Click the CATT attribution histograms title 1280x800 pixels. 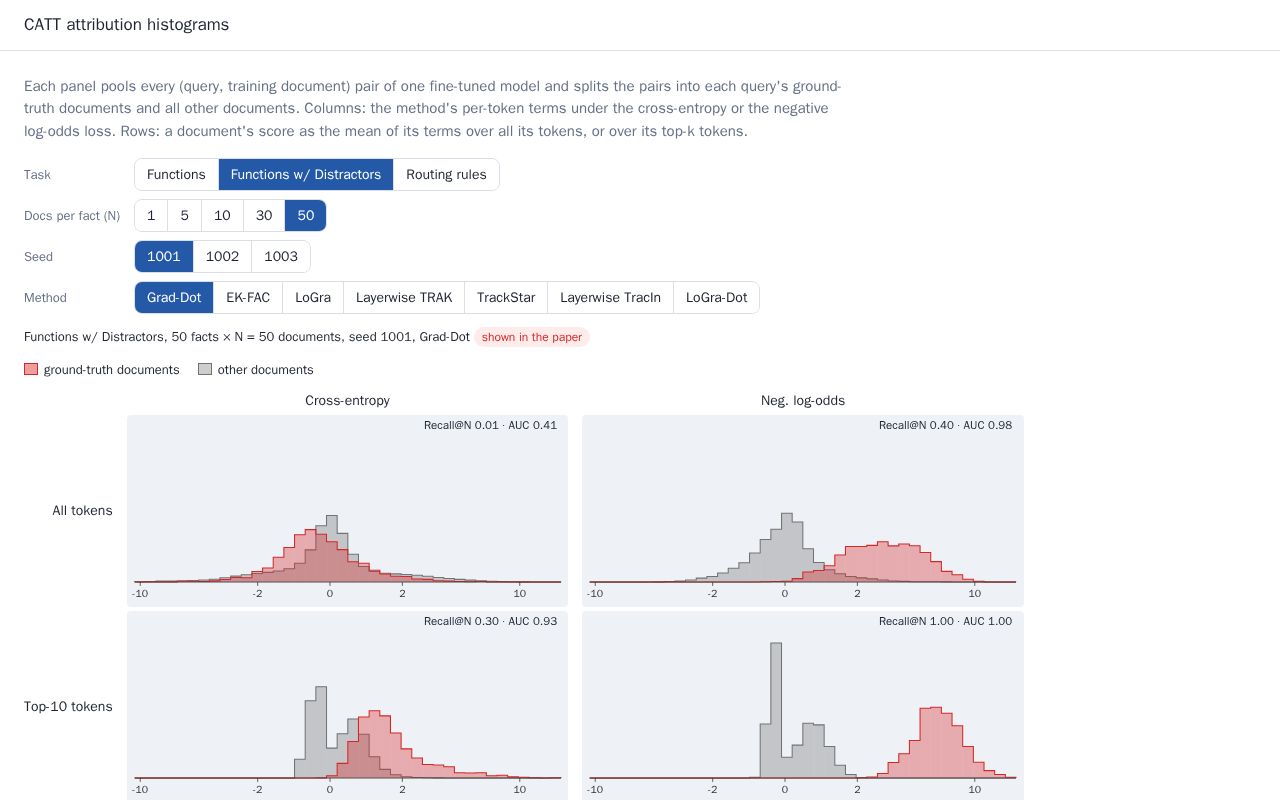(x=126, y=24)
